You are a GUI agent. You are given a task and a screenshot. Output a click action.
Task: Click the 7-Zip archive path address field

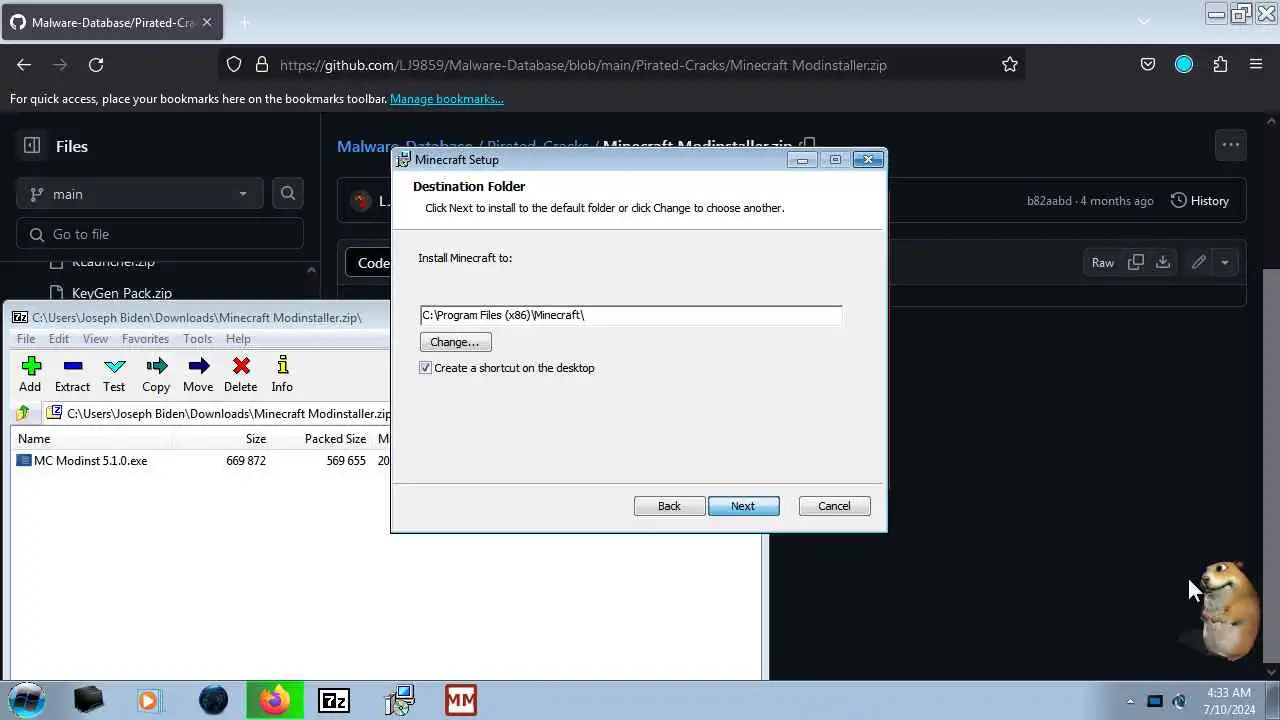(218, 413)
